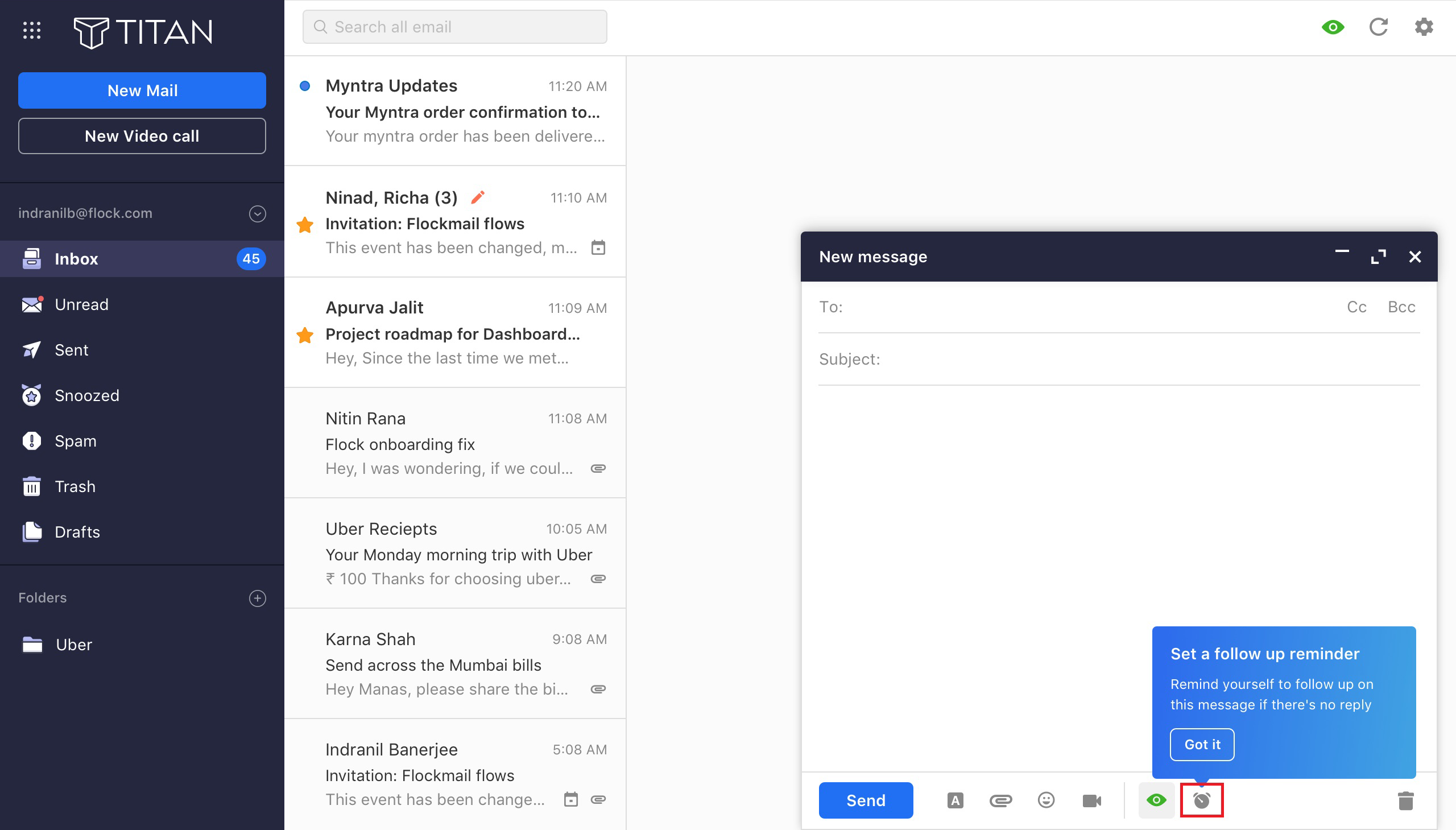Expand the New message window to fullscreen
This screenshot has width=1456, height=830.
pos(1379,257)
